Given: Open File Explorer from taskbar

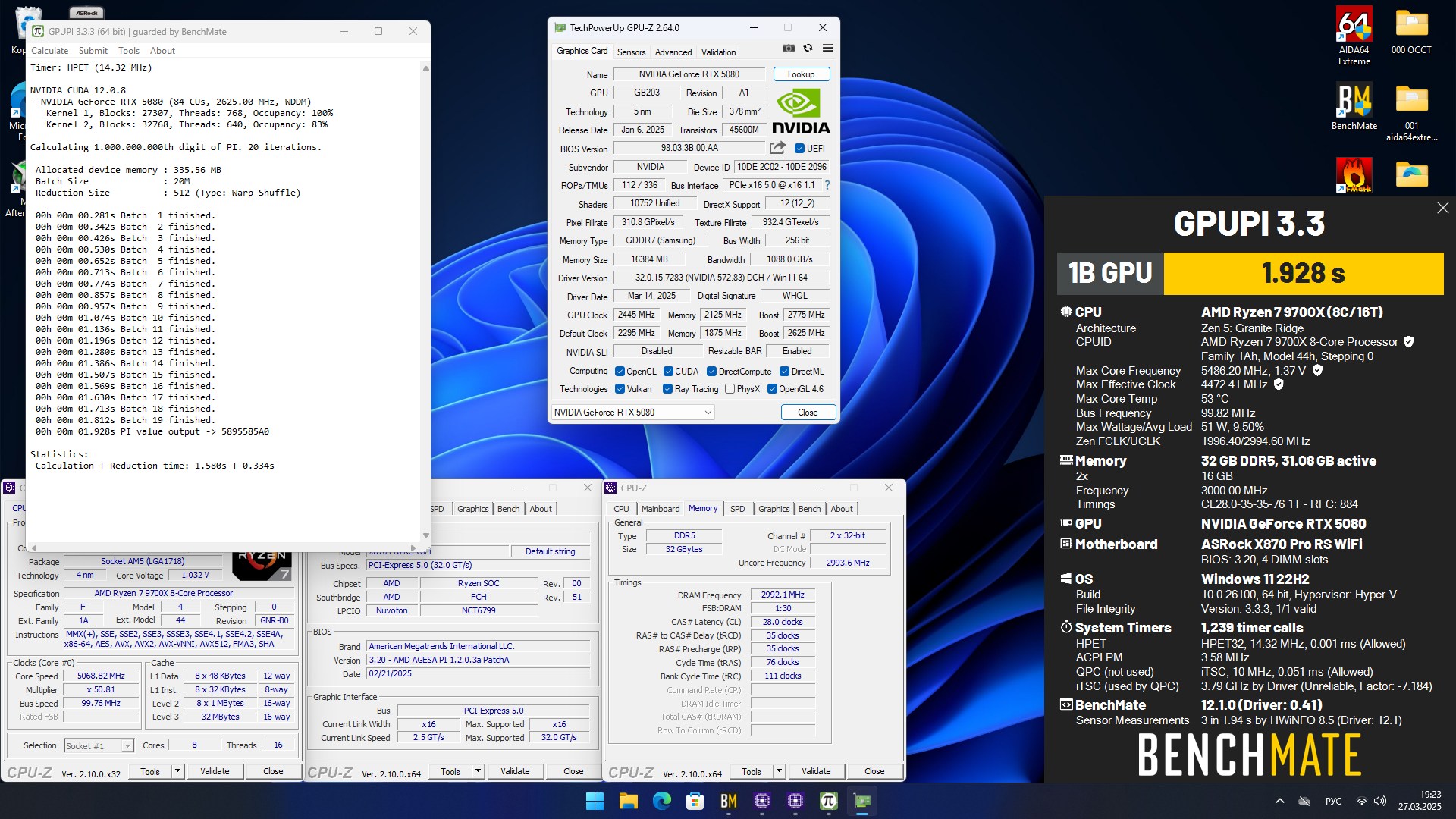Looking at the screenshot, I should click(628, 801).
